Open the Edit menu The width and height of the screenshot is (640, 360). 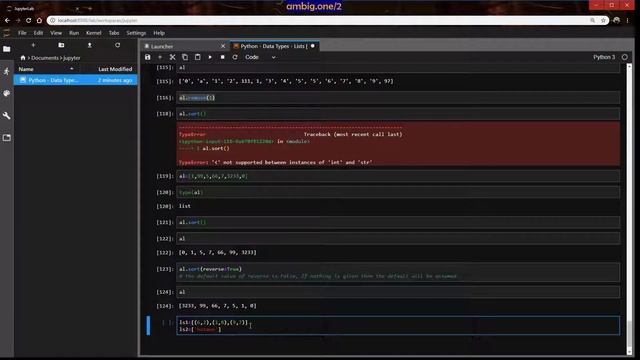point(38,33)
